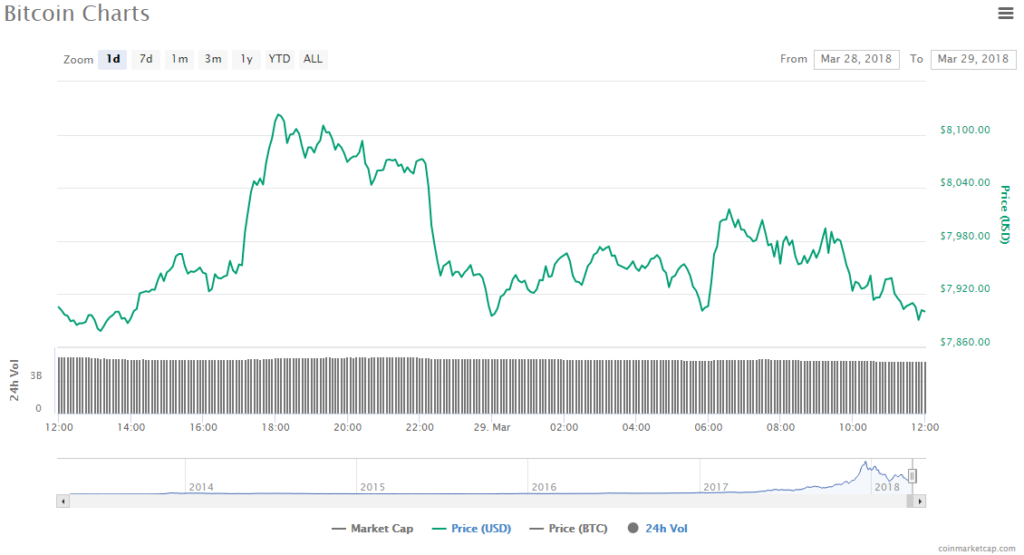1024x555 pixels.
Task: Click the 29. Mar axis label
Action: tap(492, 428)
